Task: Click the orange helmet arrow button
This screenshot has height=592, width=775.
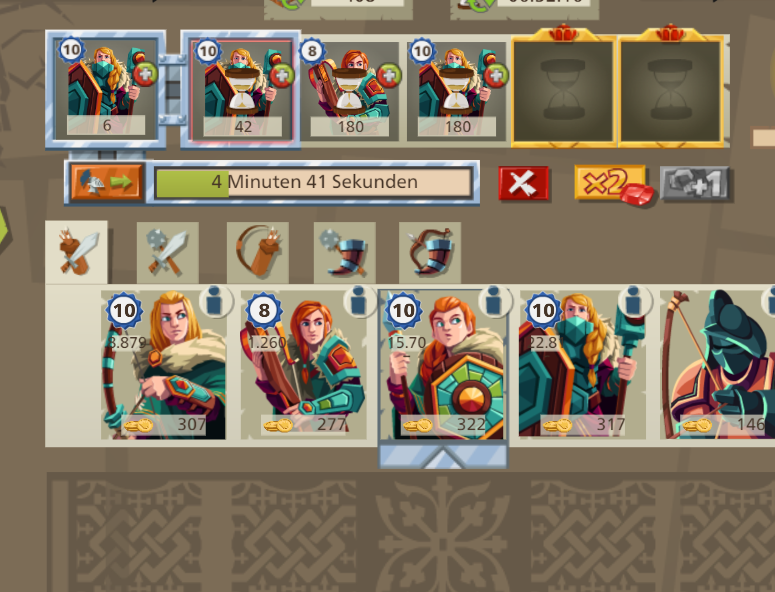Action: coord(107,182)
